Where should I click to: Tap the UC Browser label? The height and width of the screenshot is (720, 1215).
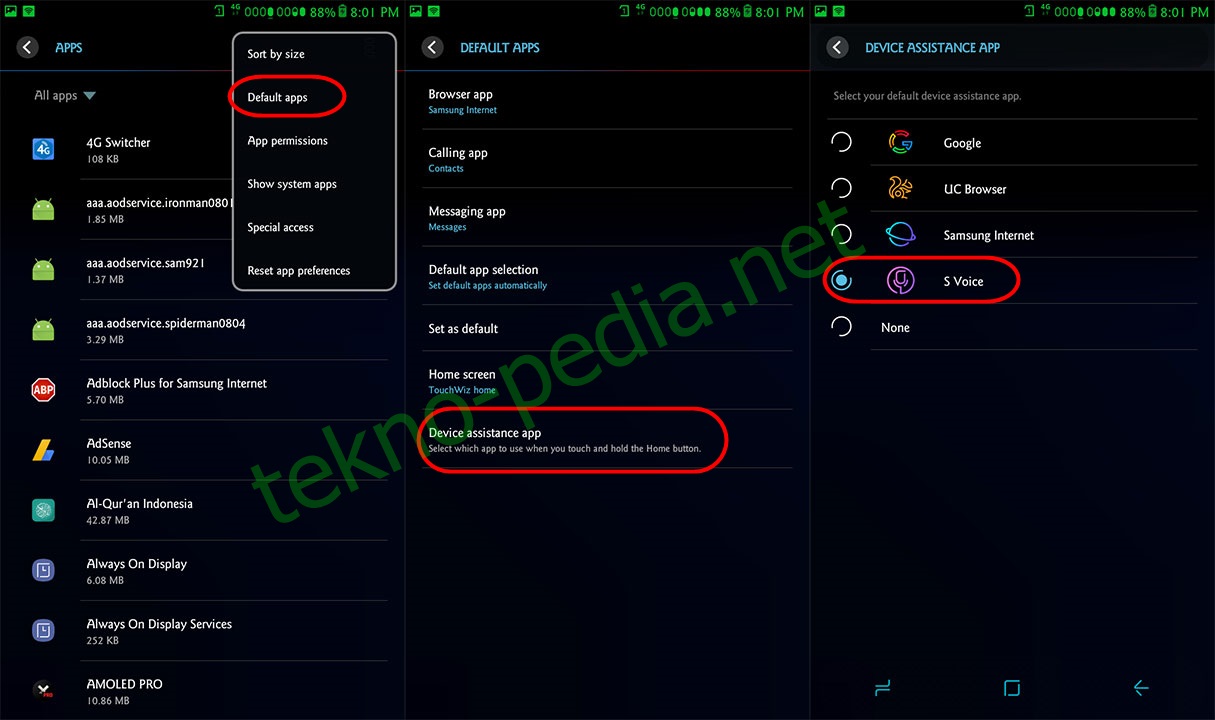975,189
